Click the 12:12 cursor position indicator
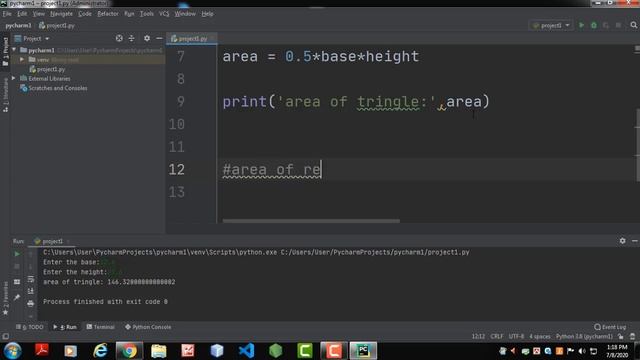Image resolution: width=640 pixels, height=360 pixels. [x=478, y=336]
